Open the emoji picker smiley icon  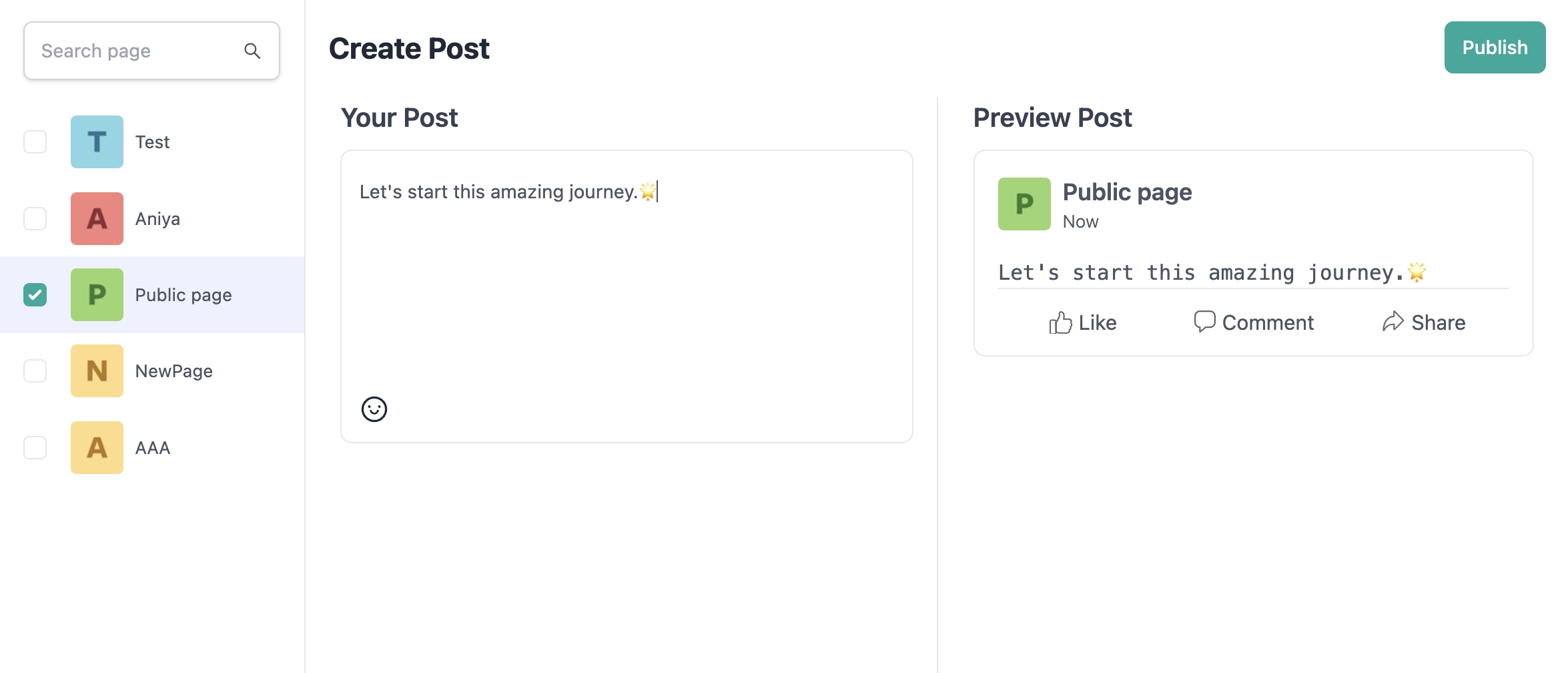pos(374,409)
